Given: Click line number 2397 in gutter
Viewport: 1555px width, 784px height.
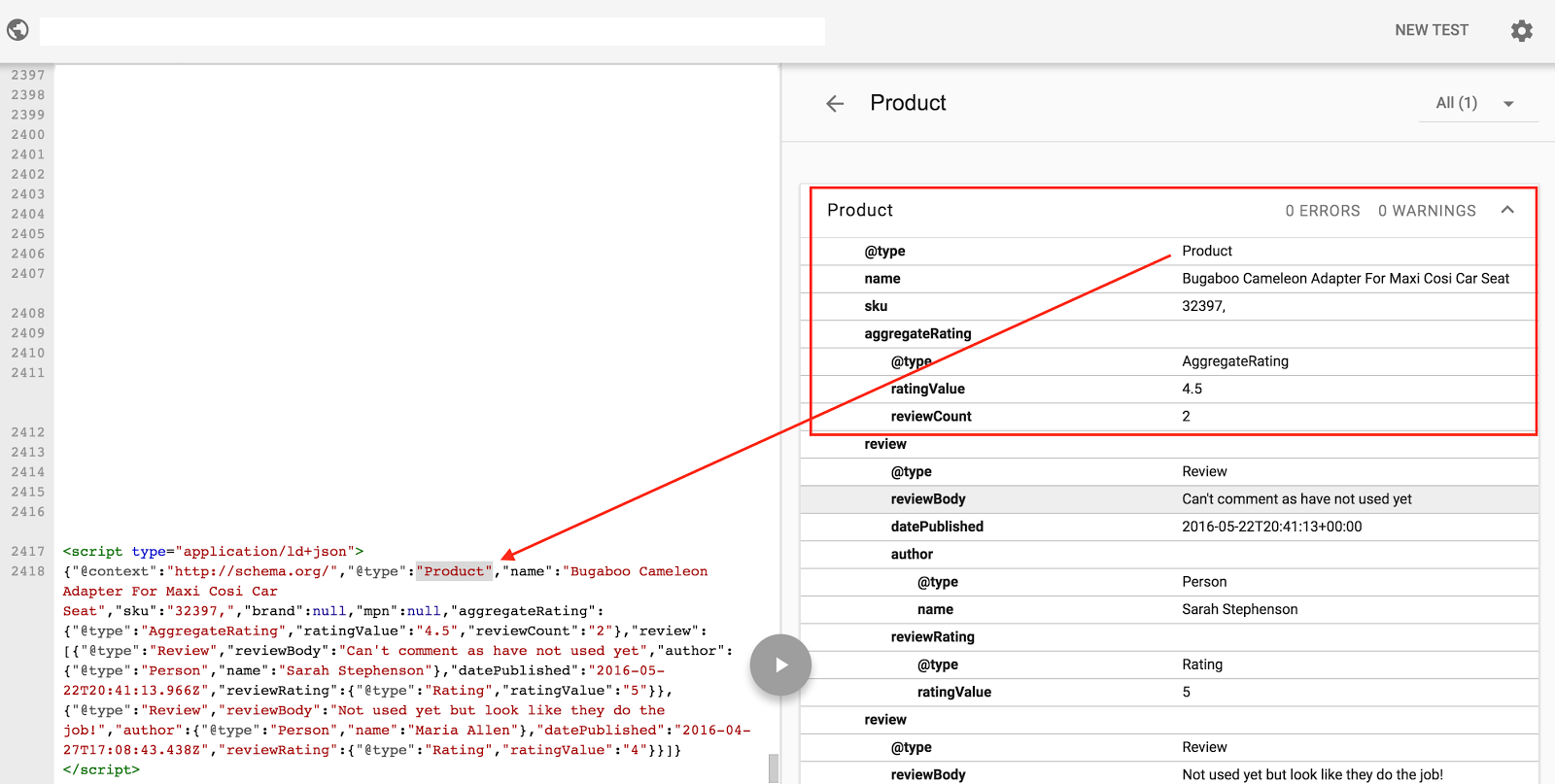Looking at the screenshot, I should (x=28, y=75).
